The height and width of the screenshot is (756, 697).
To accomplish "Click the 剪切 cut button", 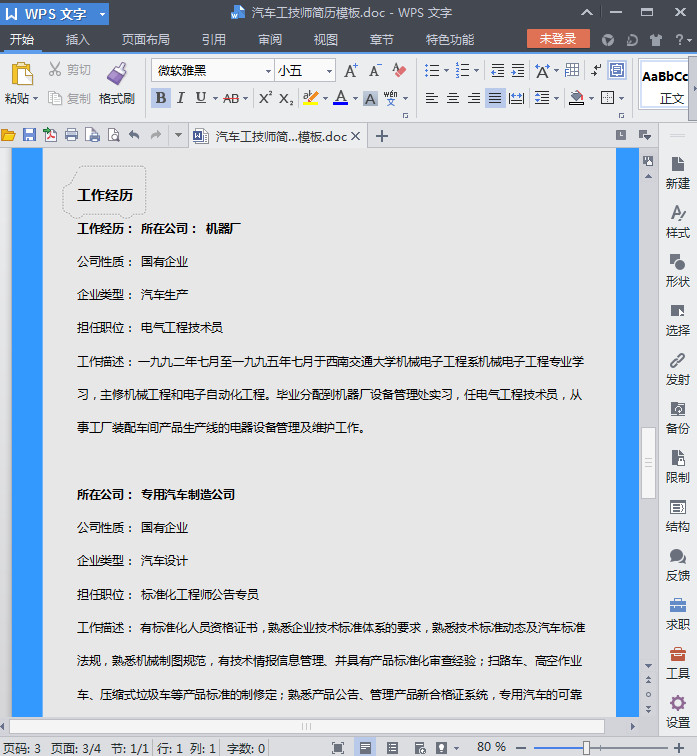I will click(69, 70).
